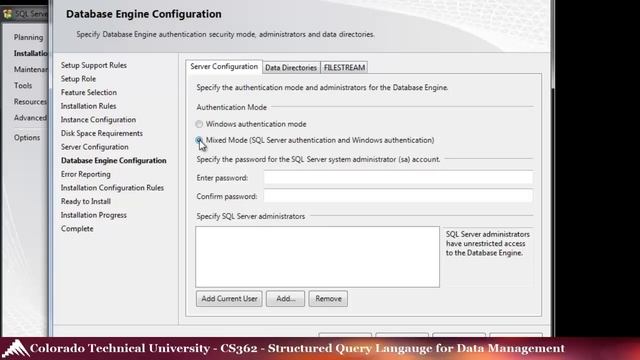Click the Enter password field

coord(398,178)
